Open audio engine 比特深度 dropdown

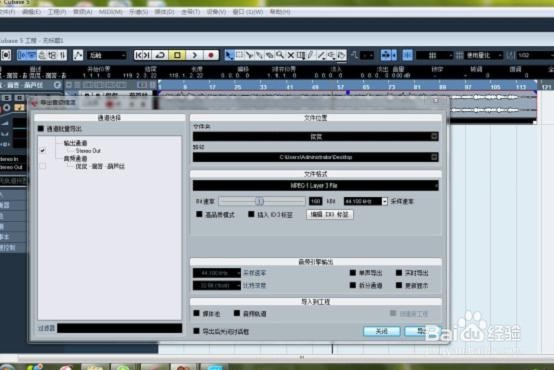pyautogui.click(x=217, y=285)
